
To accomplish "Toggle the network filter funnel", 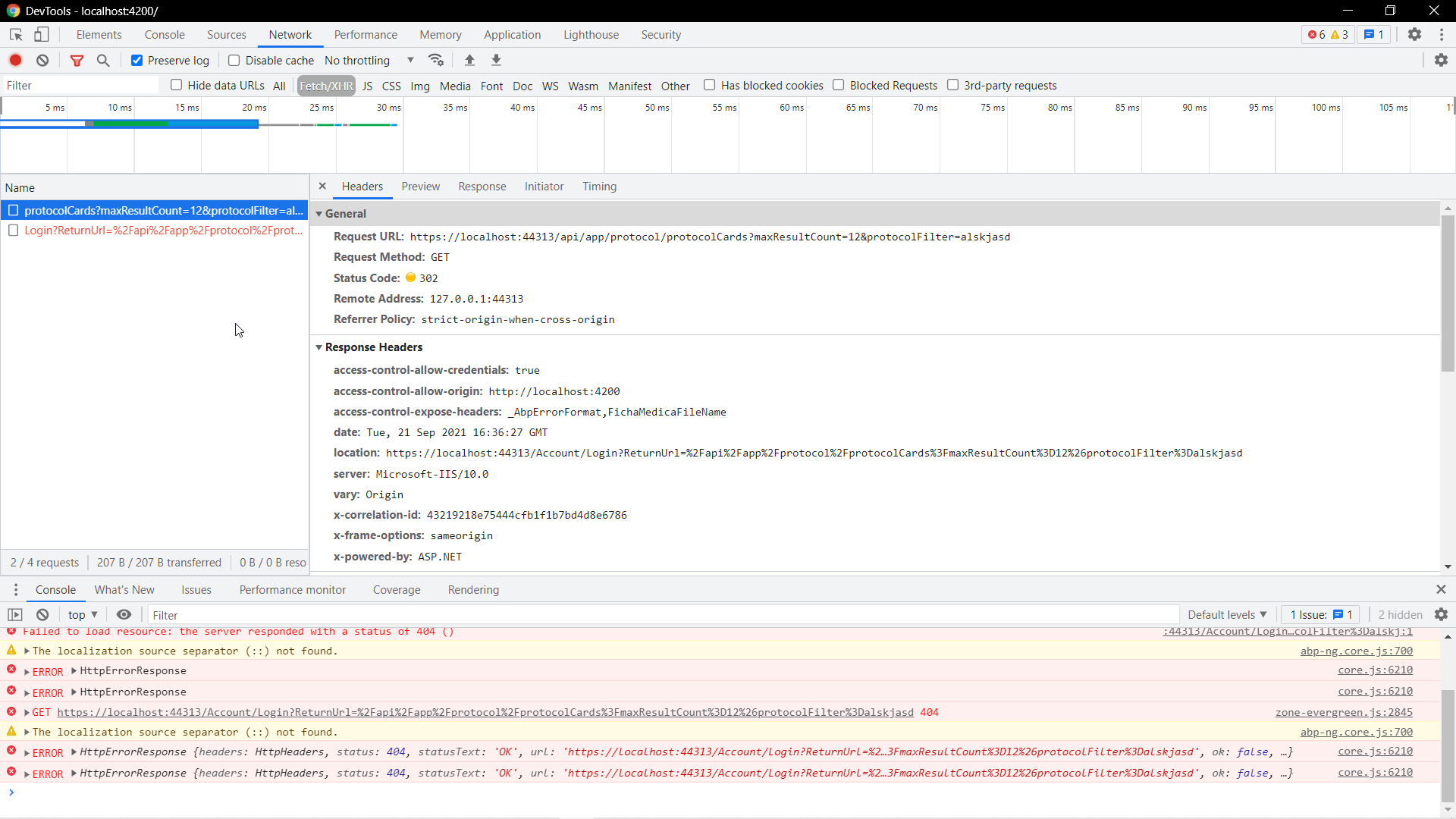I will click(77, 60).
